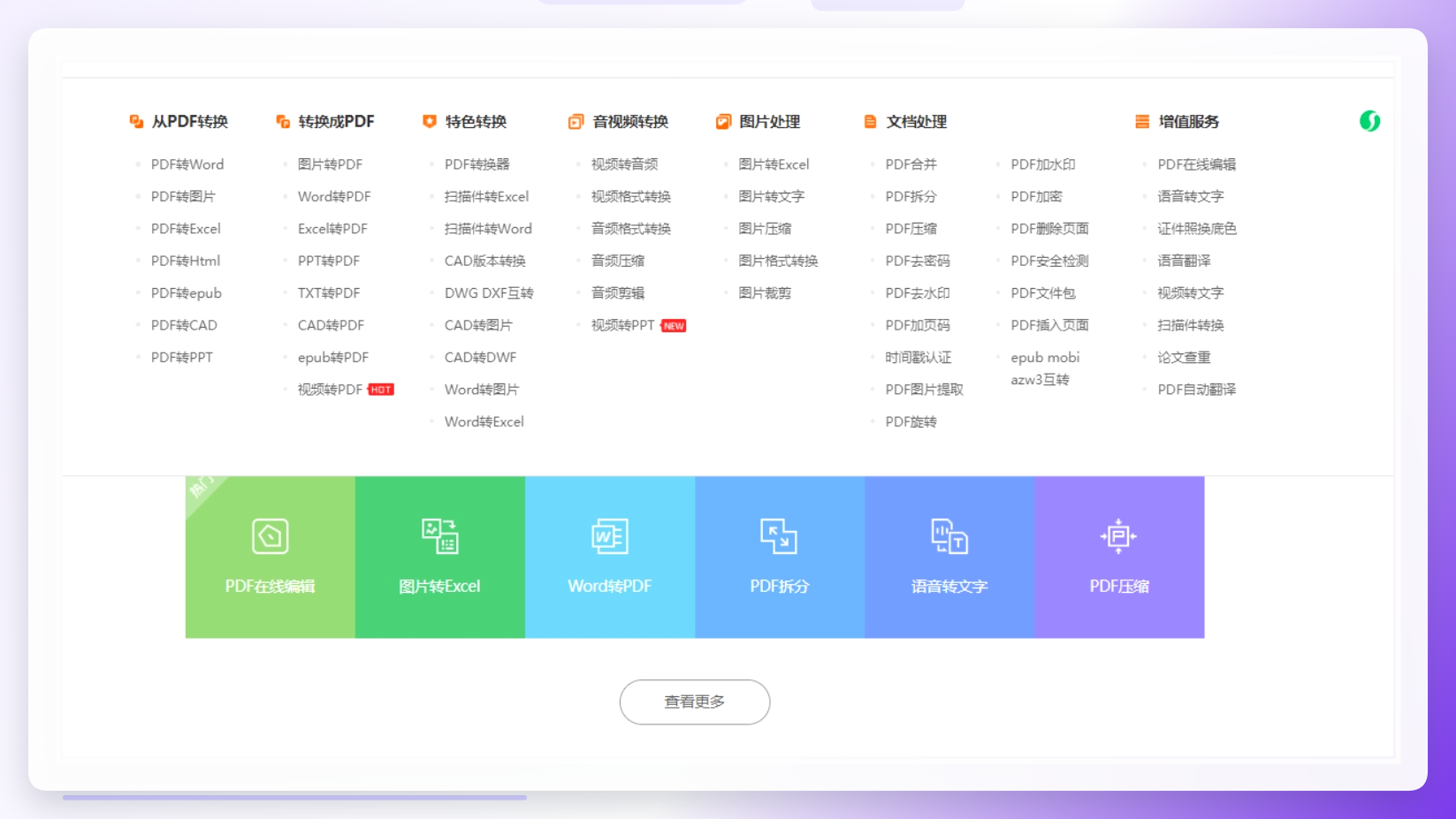Open the 图片转Excel tile

click(440, 557)
